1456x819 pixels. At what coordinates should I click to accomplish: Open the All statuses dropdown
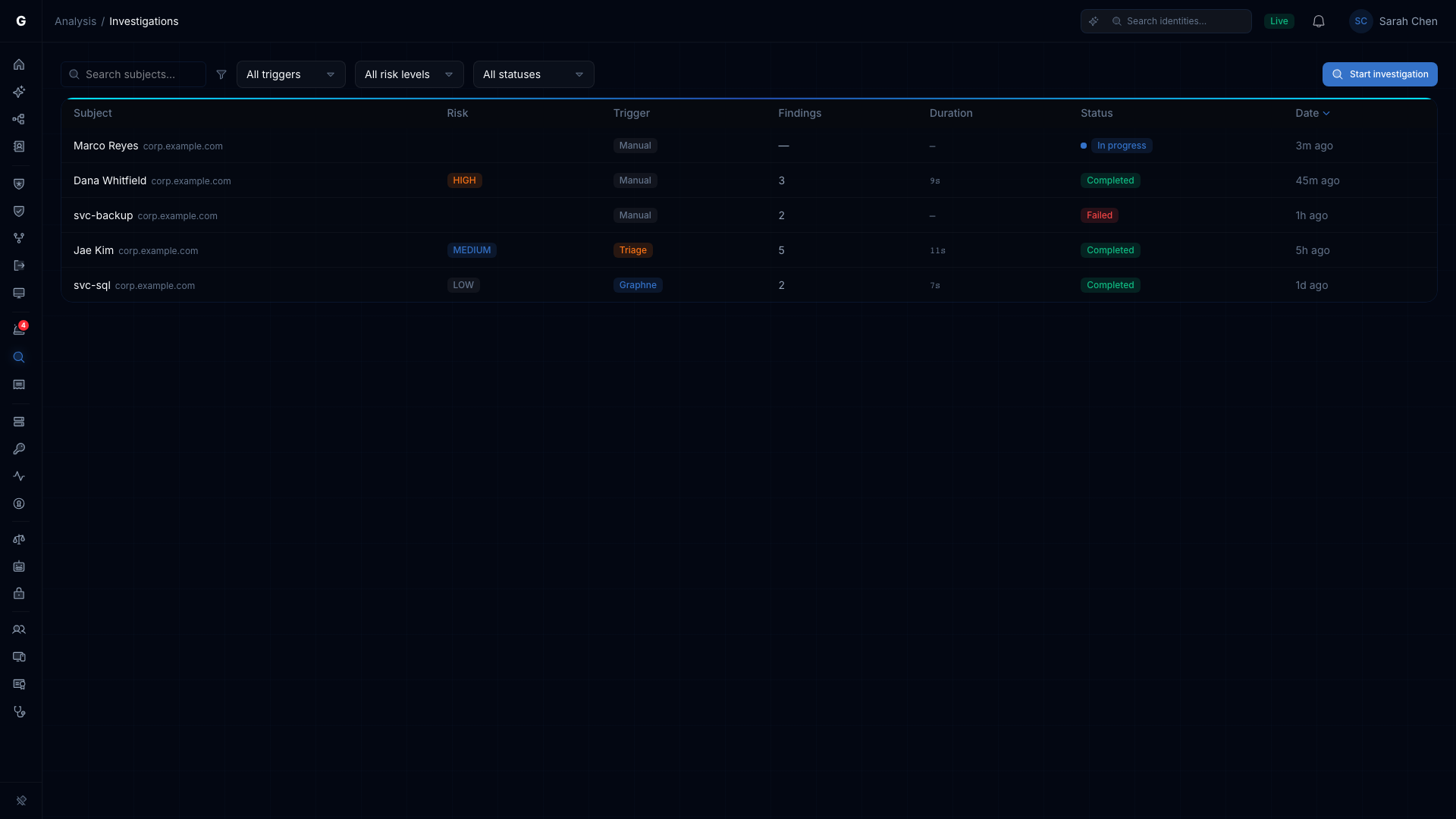(x=534, y=74)
